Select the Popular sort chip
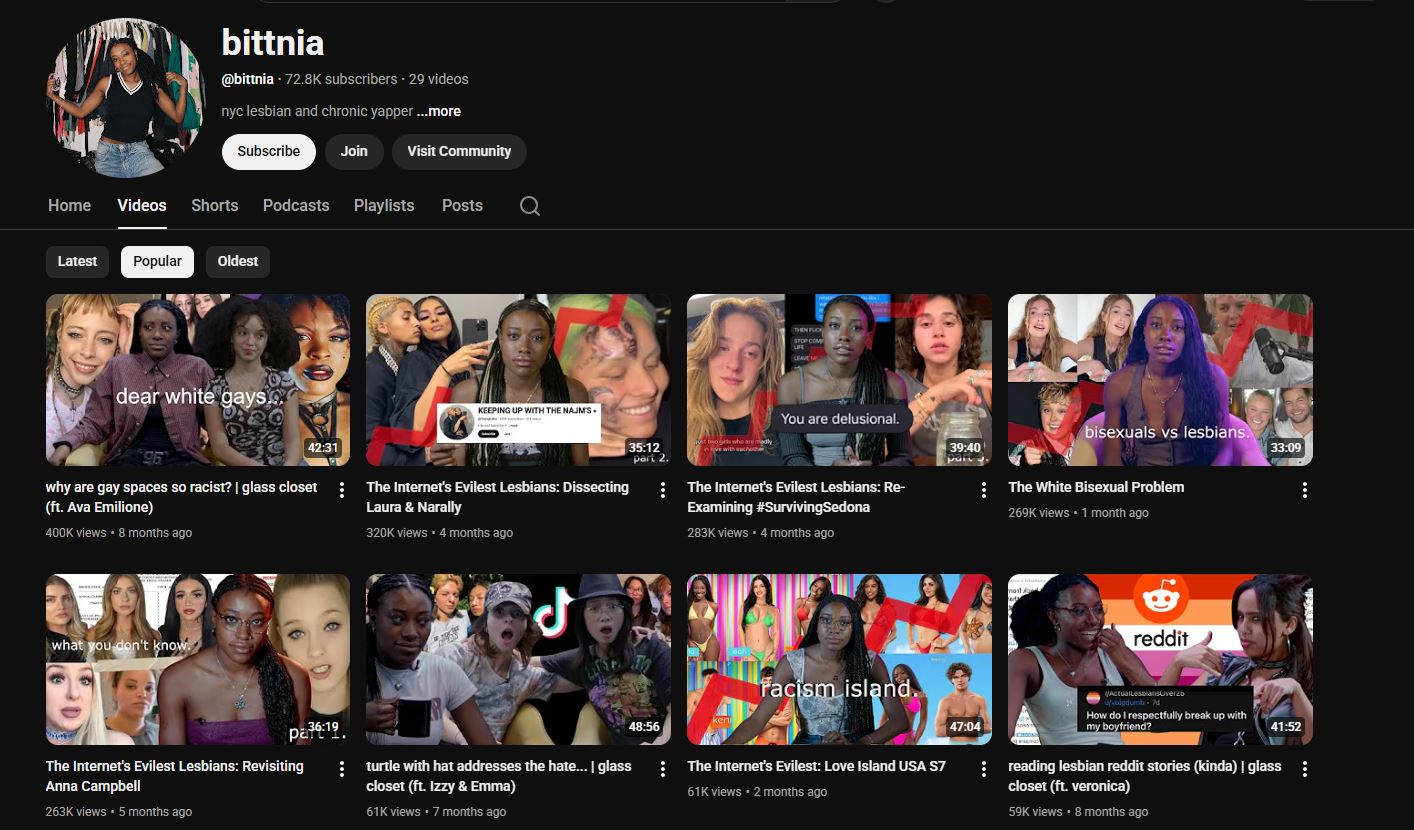1414x830 pixels. pos(158,261)
